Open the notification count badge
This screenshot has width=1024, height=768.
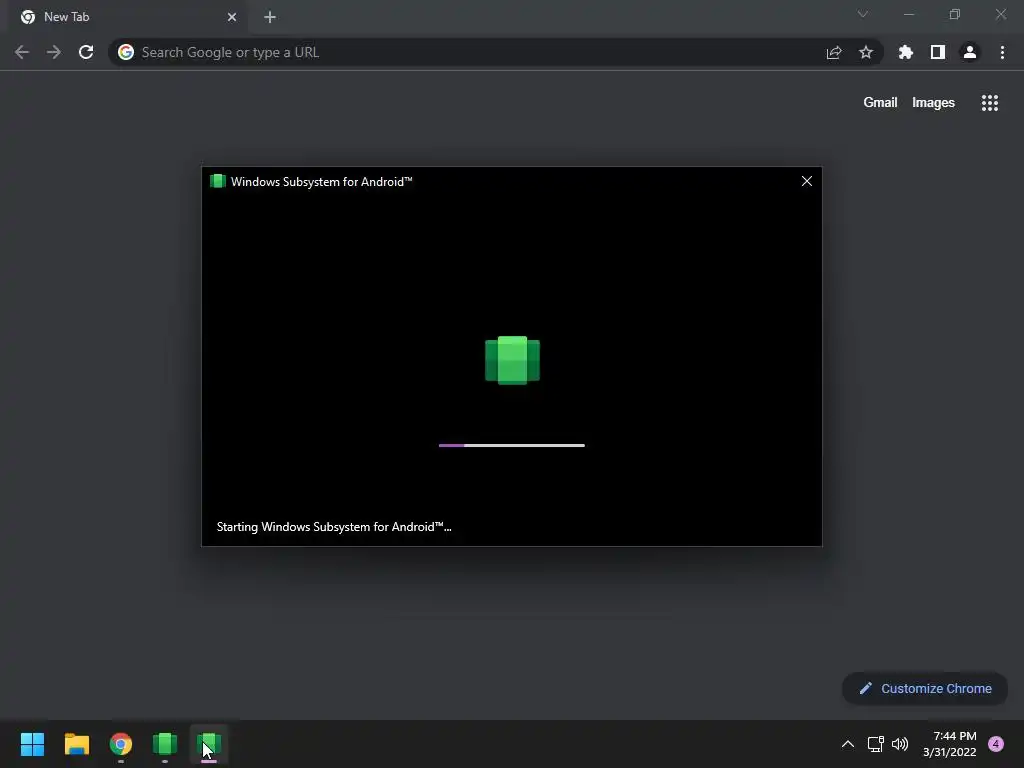(x=996, y=744)
